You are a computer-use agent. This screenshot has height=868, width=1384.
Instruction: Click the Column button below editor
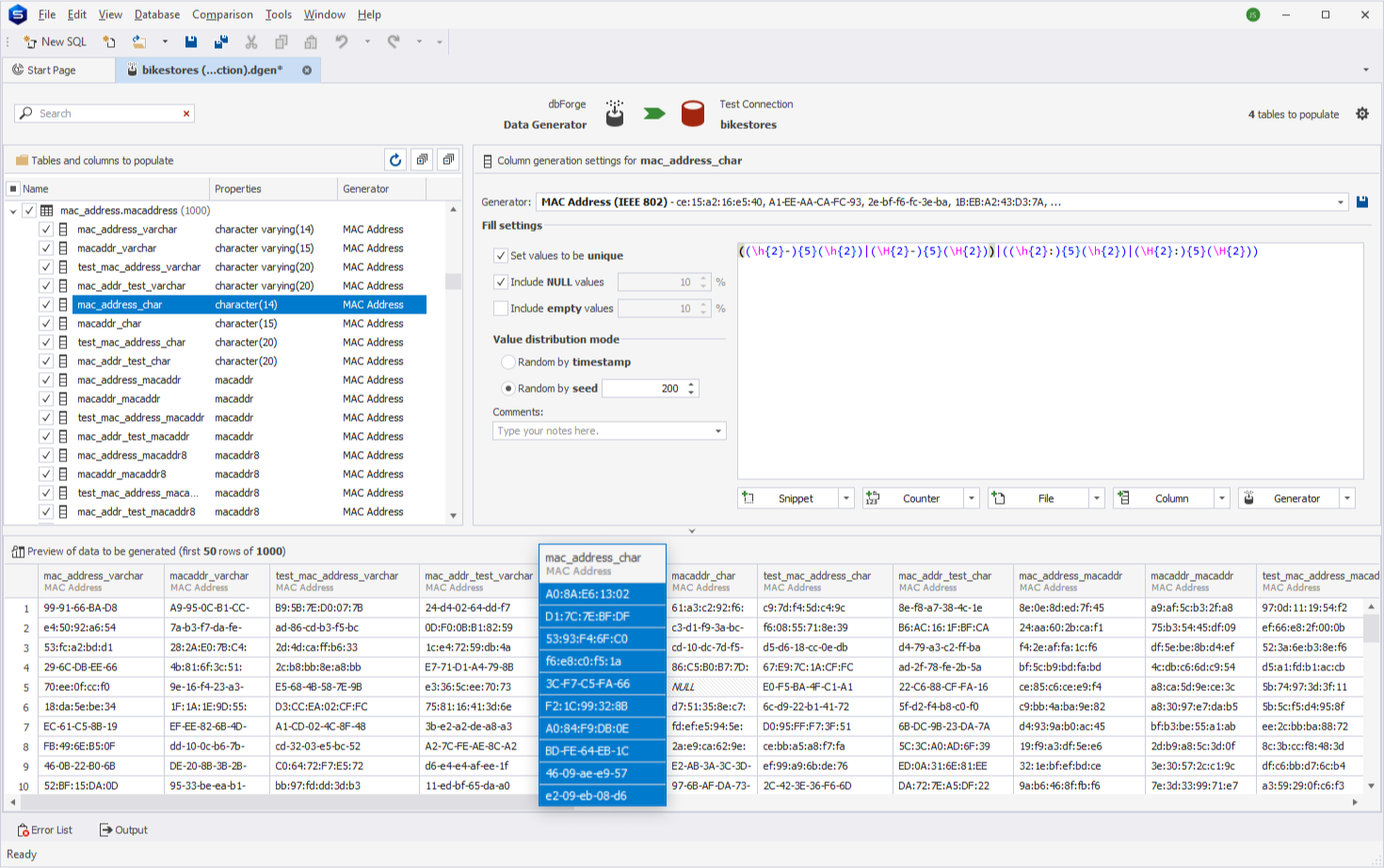(1164, 498)
